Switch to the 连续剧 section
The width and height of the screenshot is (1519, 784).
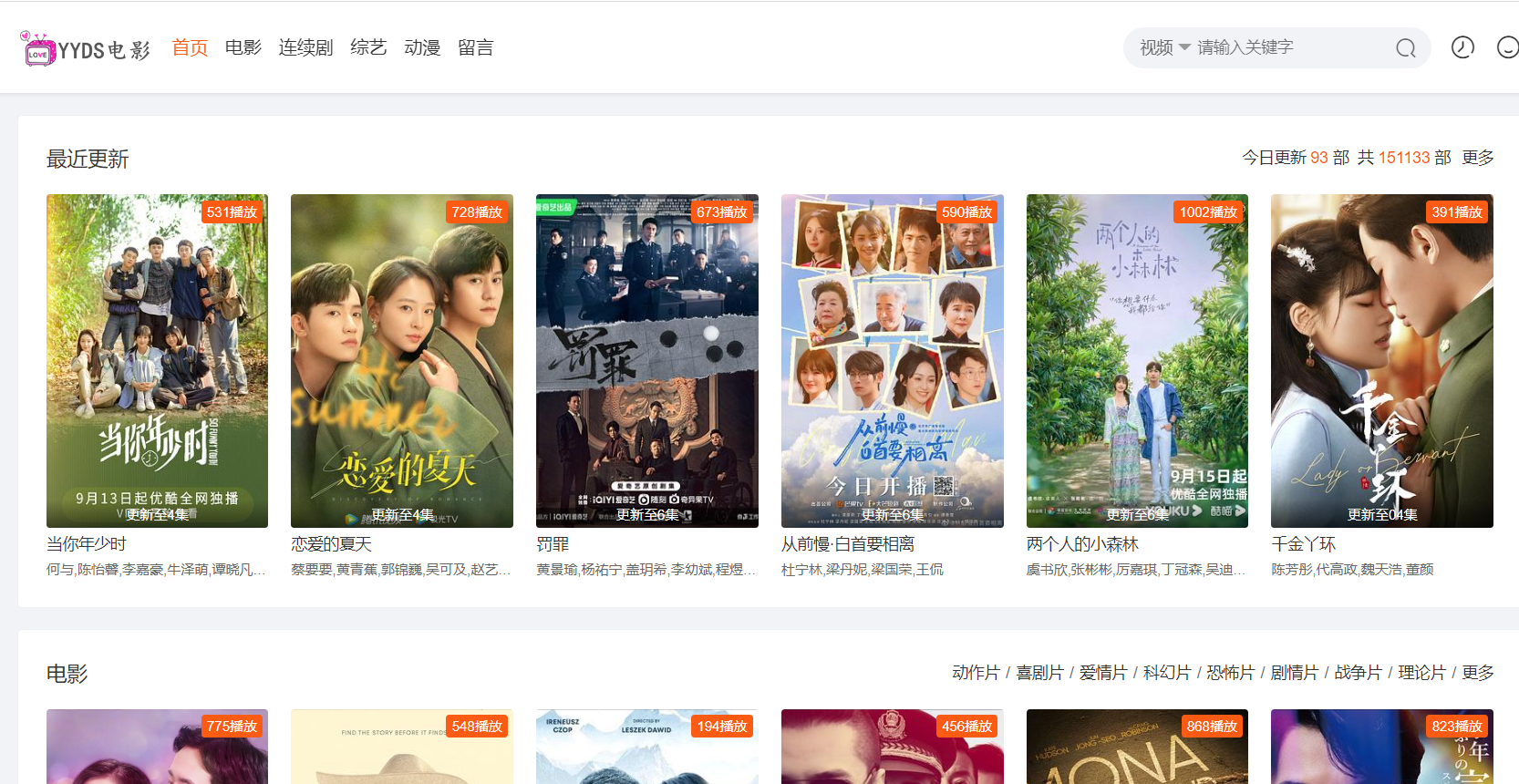[305, 47]
